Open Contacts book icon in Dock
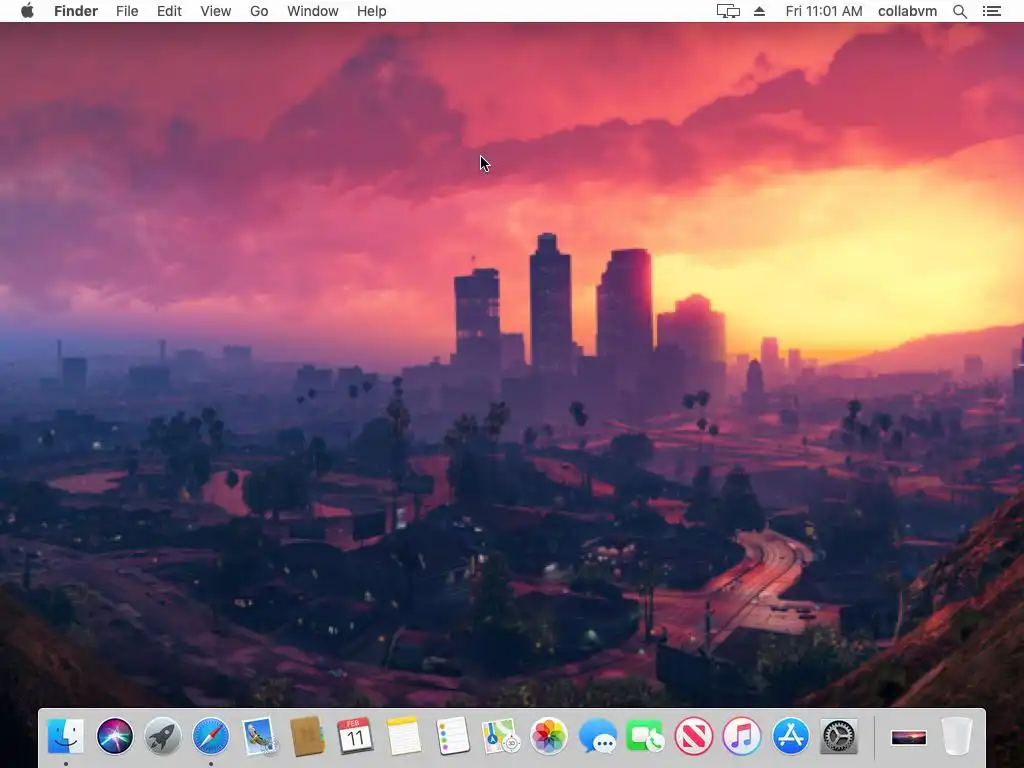1024x768 pixels. click(308, 736)
